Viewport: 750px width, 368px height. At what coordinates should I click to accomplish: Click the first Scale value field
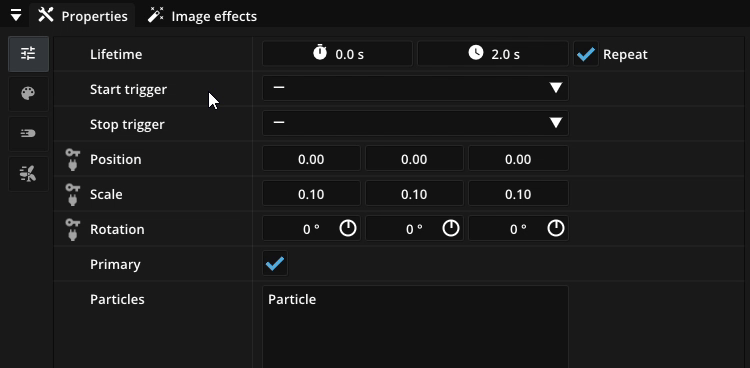311,194
